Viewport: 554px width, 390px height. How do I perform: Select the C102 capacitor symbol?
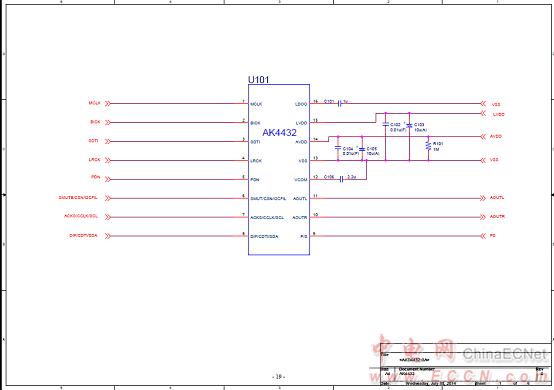pyautogui.click(x=385, y=125)
